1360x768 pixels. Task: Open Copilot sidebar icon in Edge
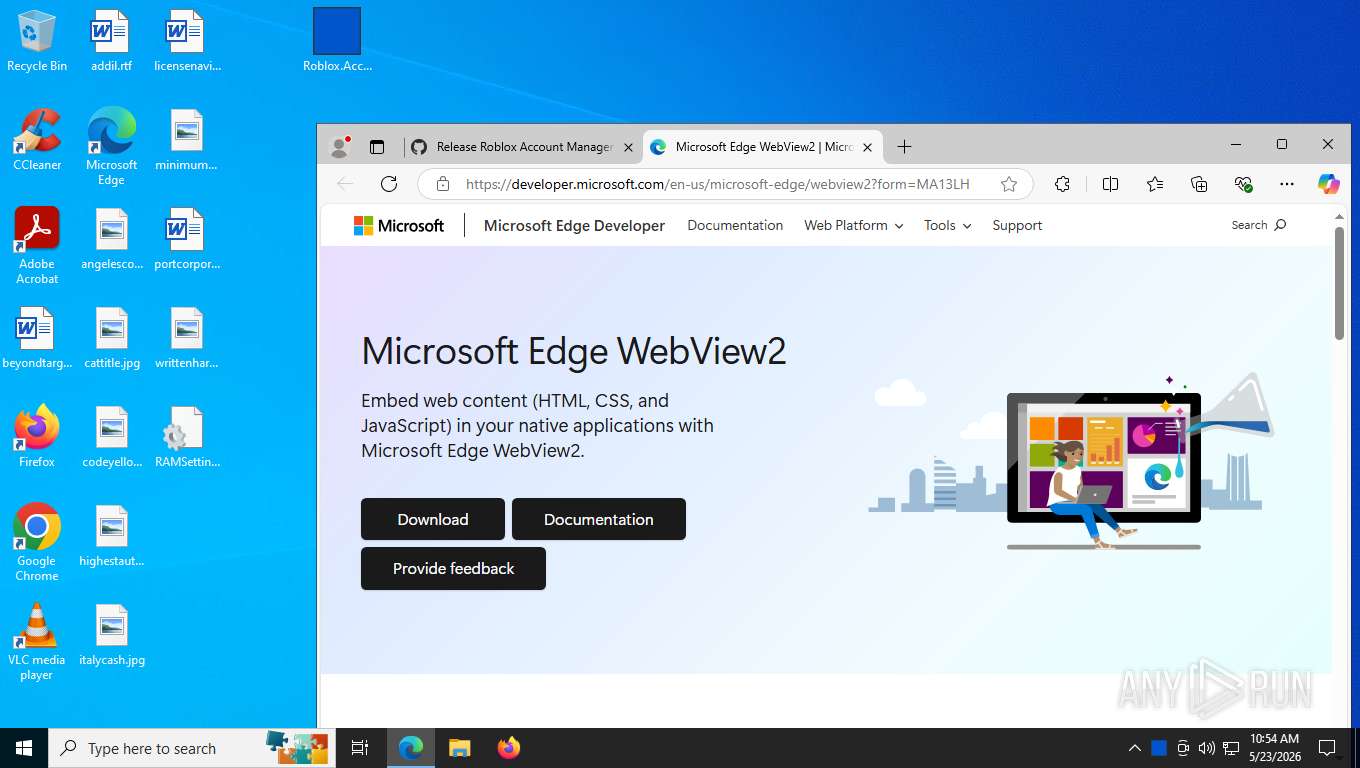(1329, 184)
